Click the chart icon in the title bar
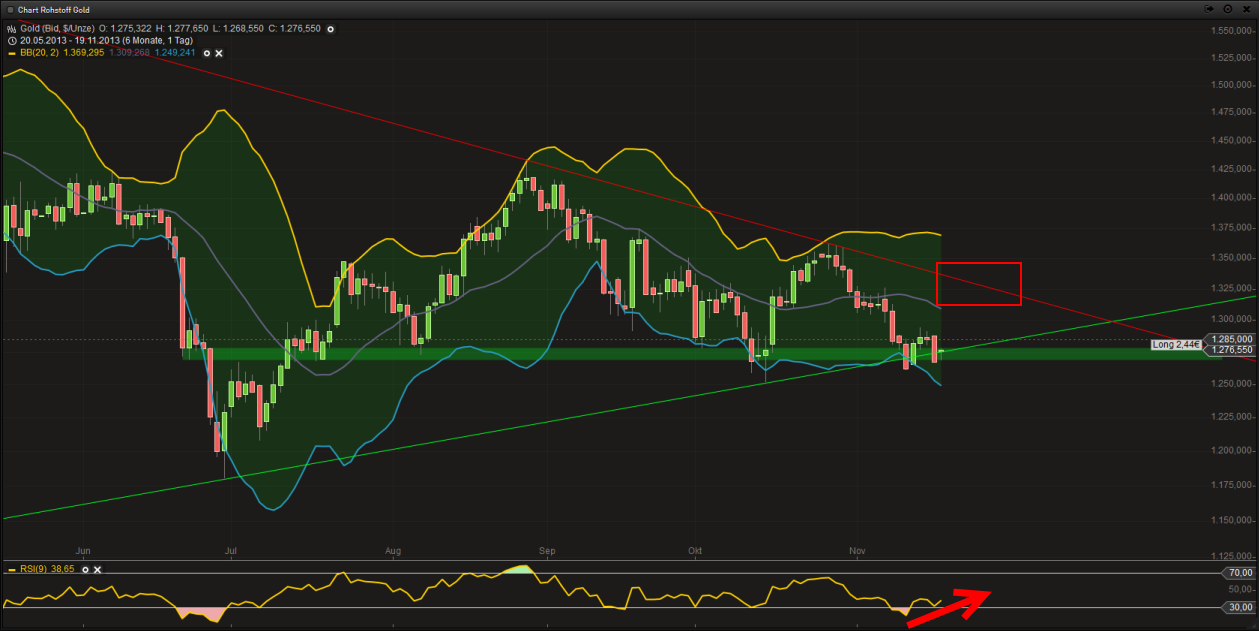The height and width of the screenshot is (631, 1259). pyautogui.click(x=9, y=8)
